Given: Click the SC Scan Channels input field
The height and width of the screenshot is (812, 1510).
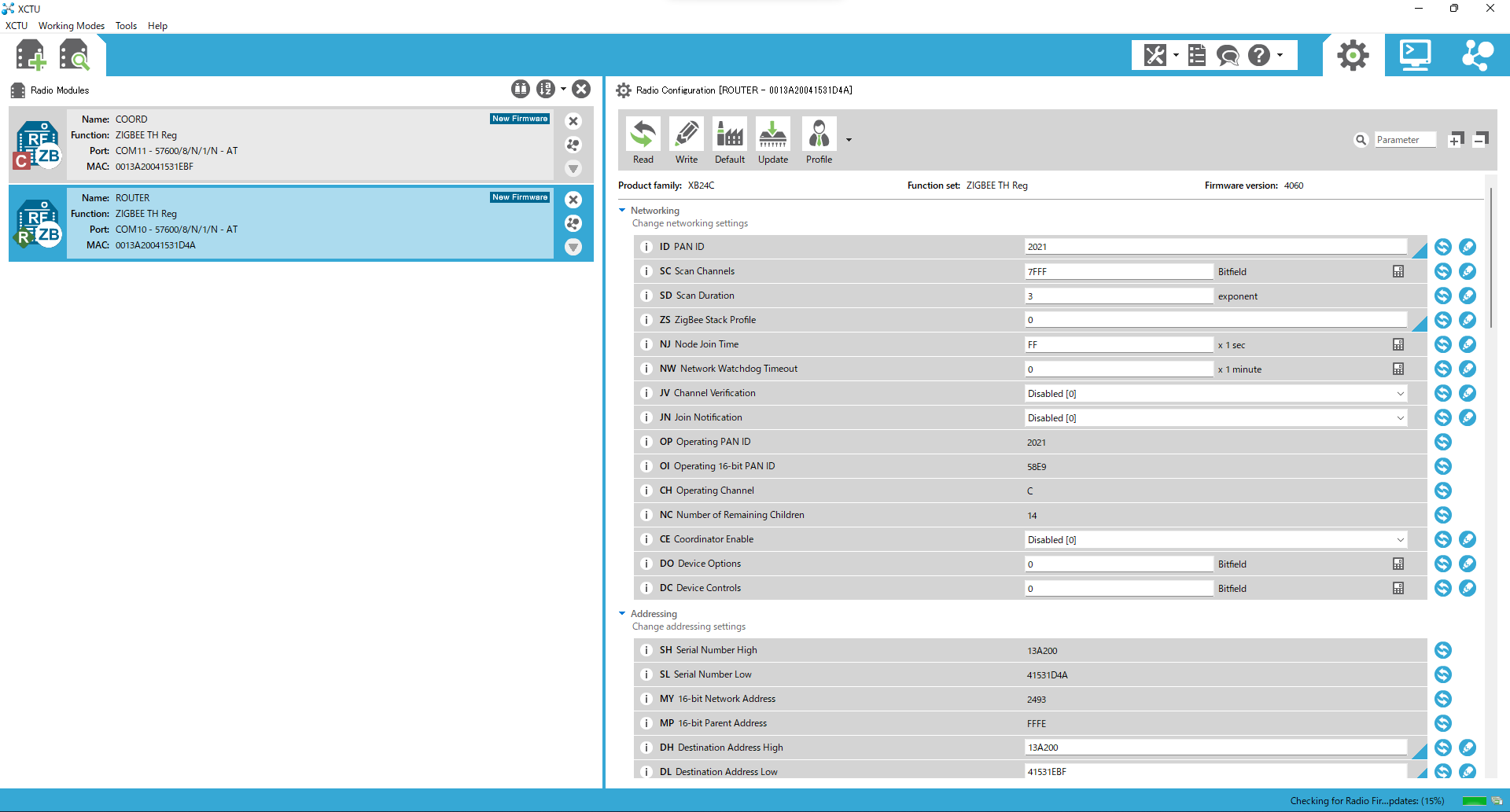Looking at the screenshot, I should pos(1119,272).
